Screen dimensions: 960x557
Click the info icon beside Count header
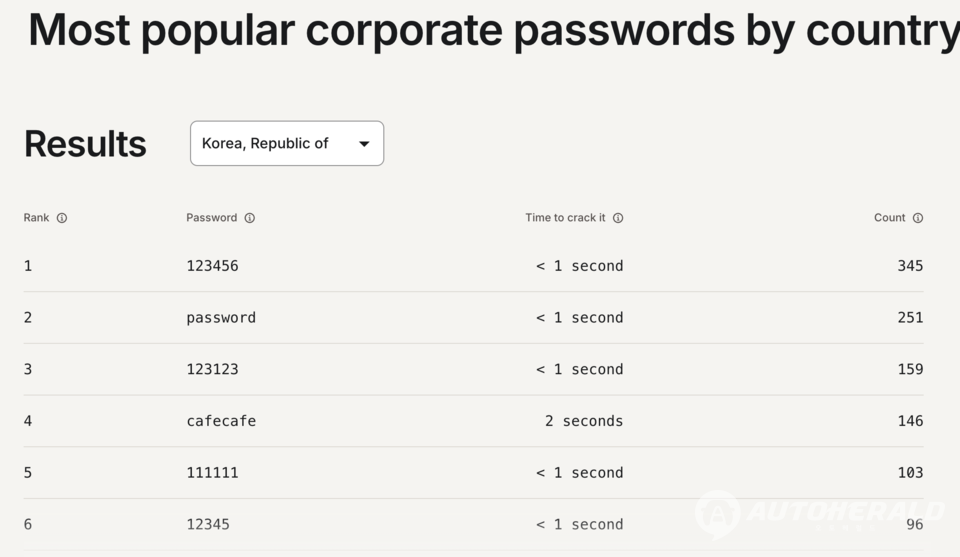pos(918,218)
